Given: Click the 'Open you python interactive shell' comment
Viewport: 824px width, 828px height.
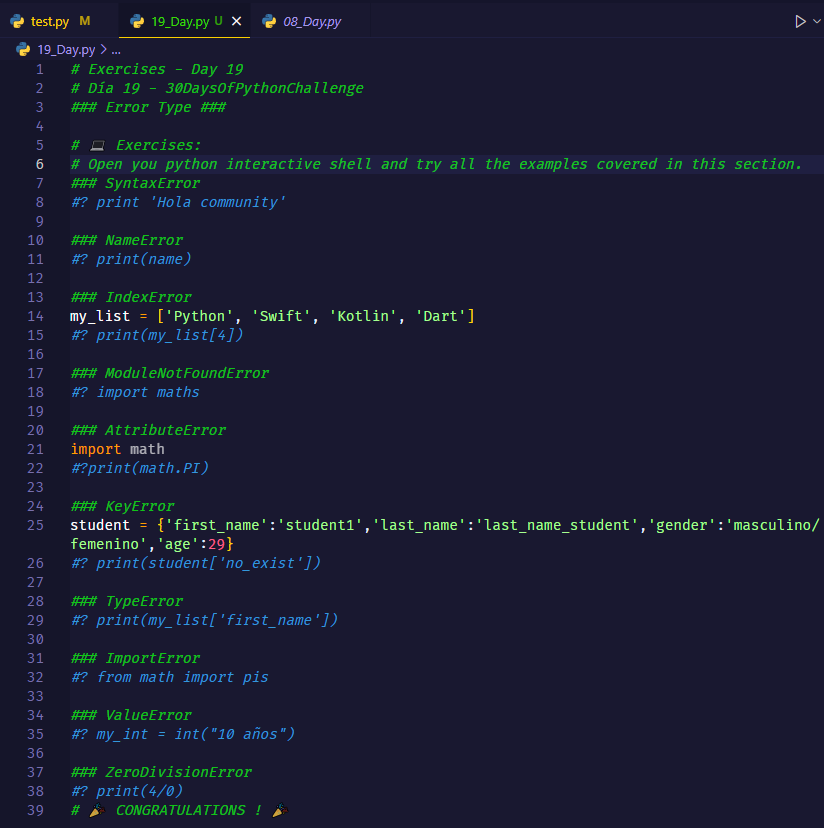Looking at the screenshot, I should point(436,164).
